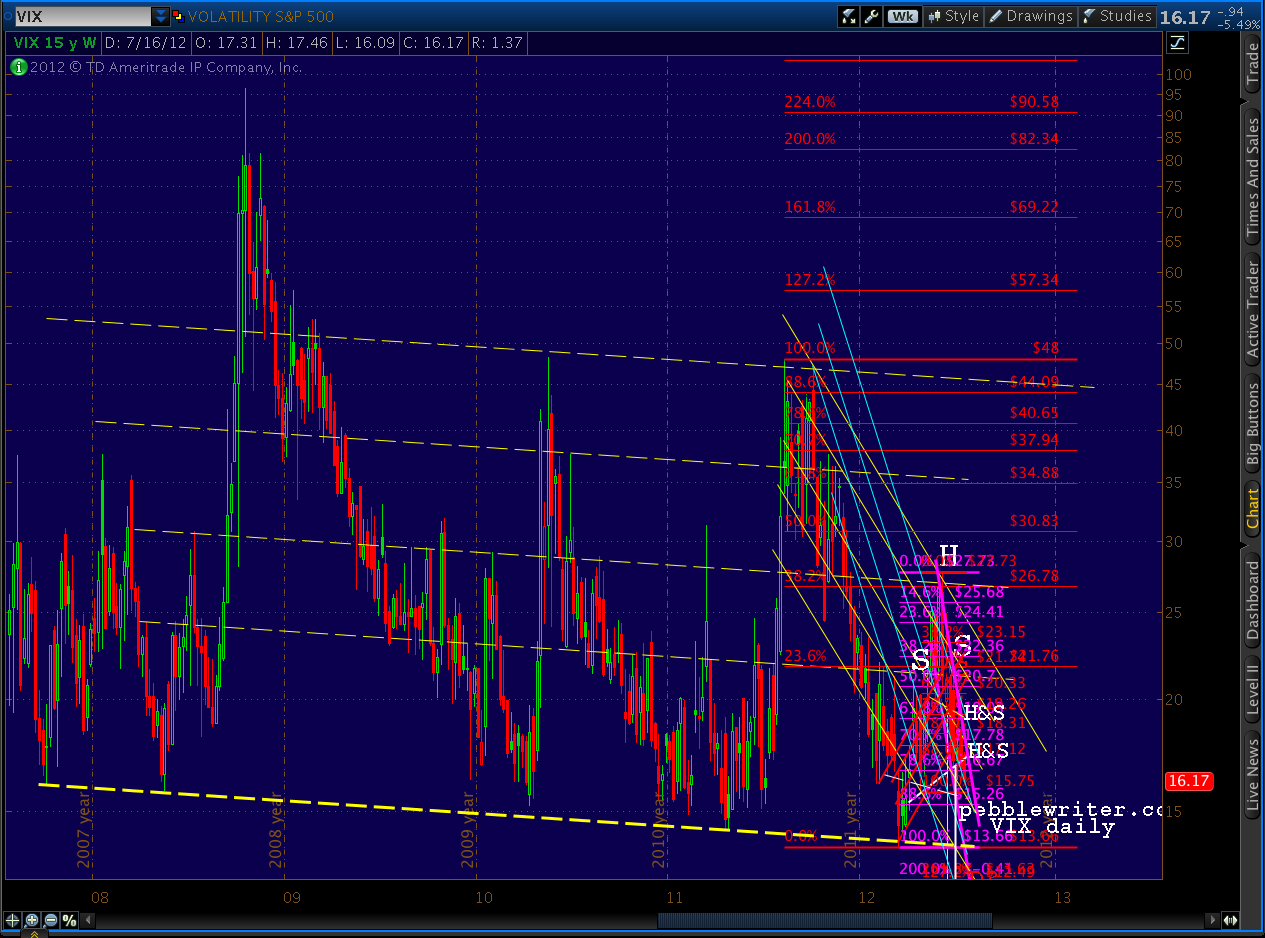The width and height of the screenshot is (1265, 938).
Task: Click the Wk weekly timeframe button
Action: (903, 16)
